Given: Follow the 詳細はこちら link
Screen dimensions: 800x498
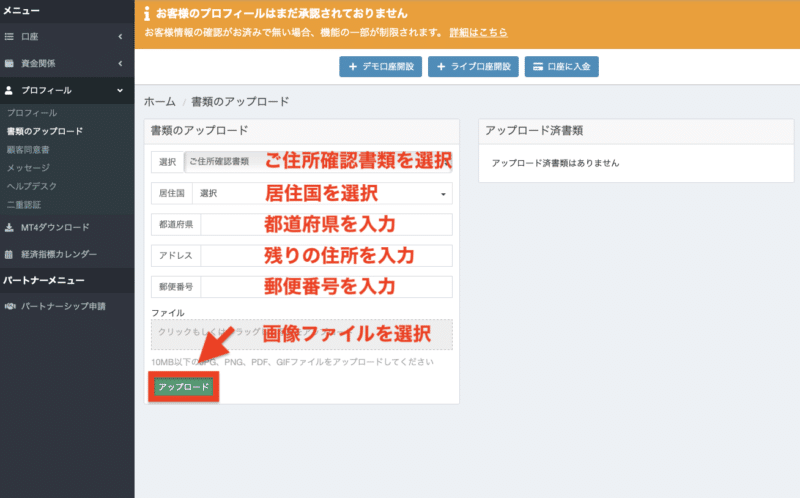Looking at the screenshot, I should (479, 33).
